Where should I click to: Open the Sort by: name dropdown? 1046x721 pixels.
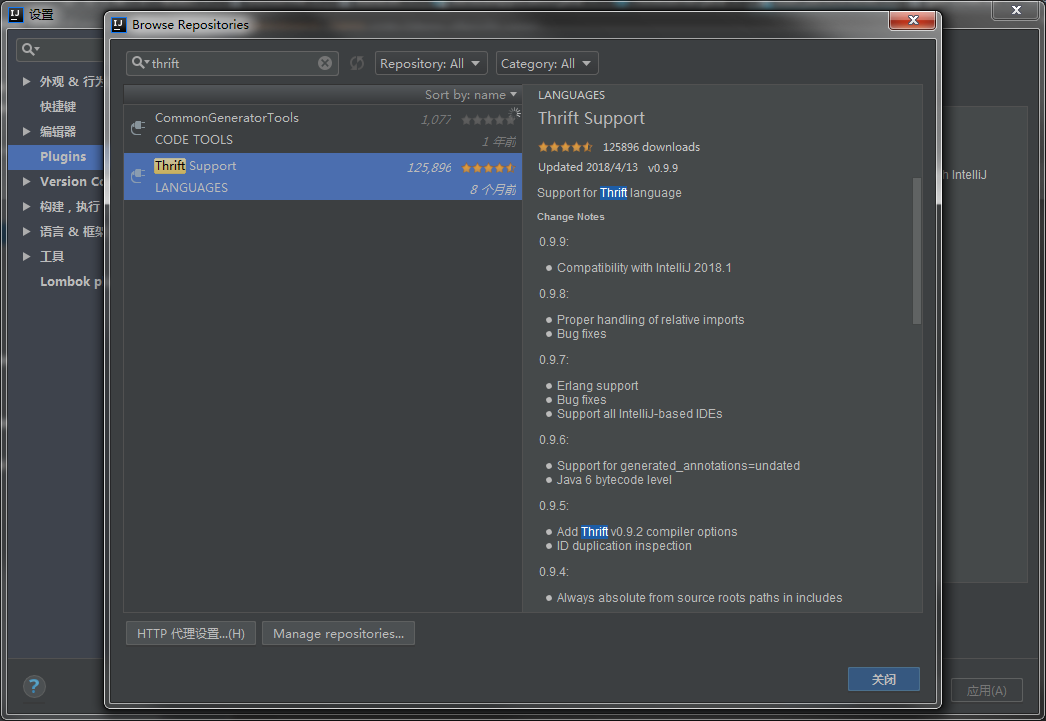470,95
